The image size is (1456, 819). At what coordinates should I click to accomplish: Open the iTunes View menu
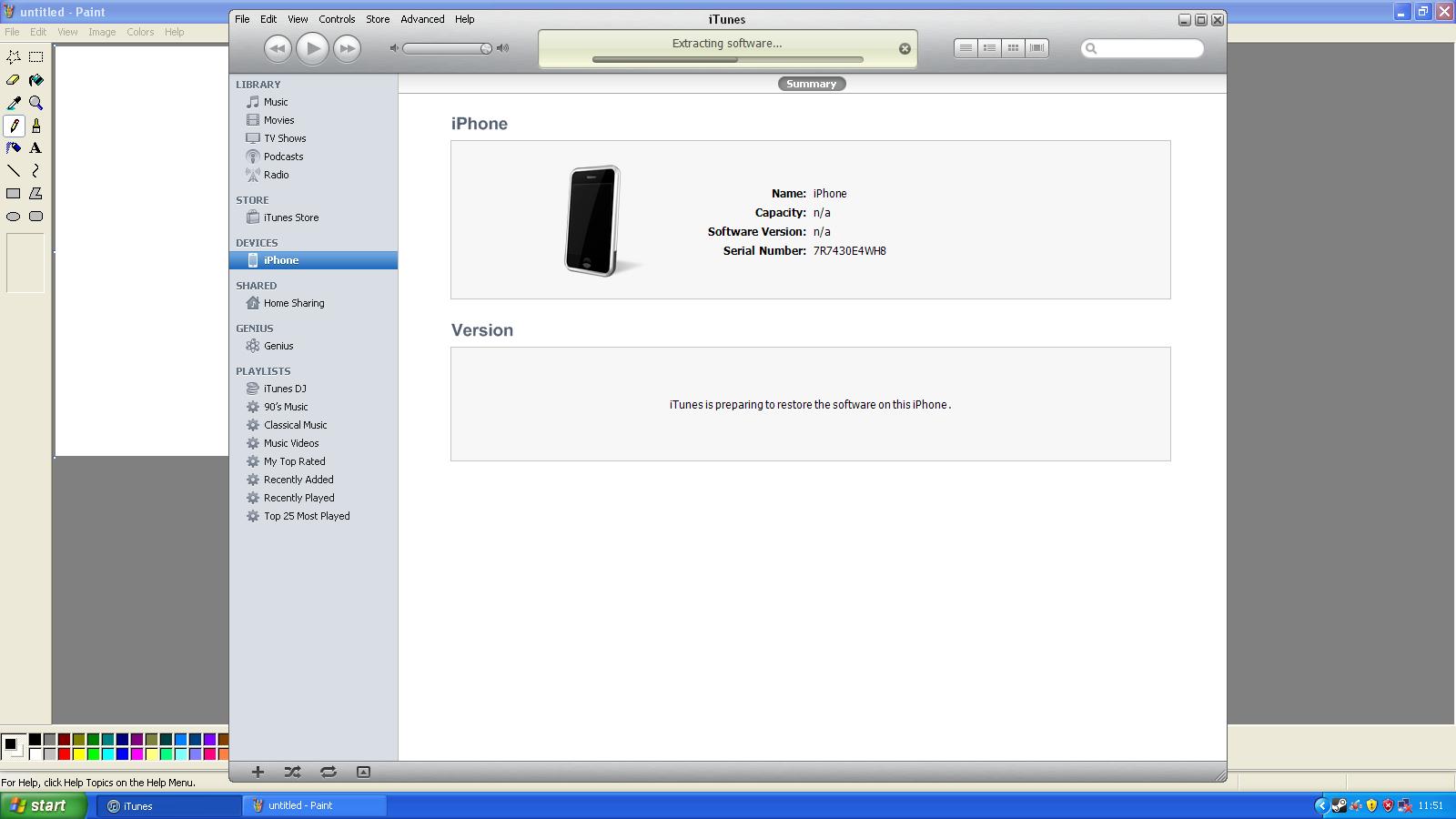[298, 19]
